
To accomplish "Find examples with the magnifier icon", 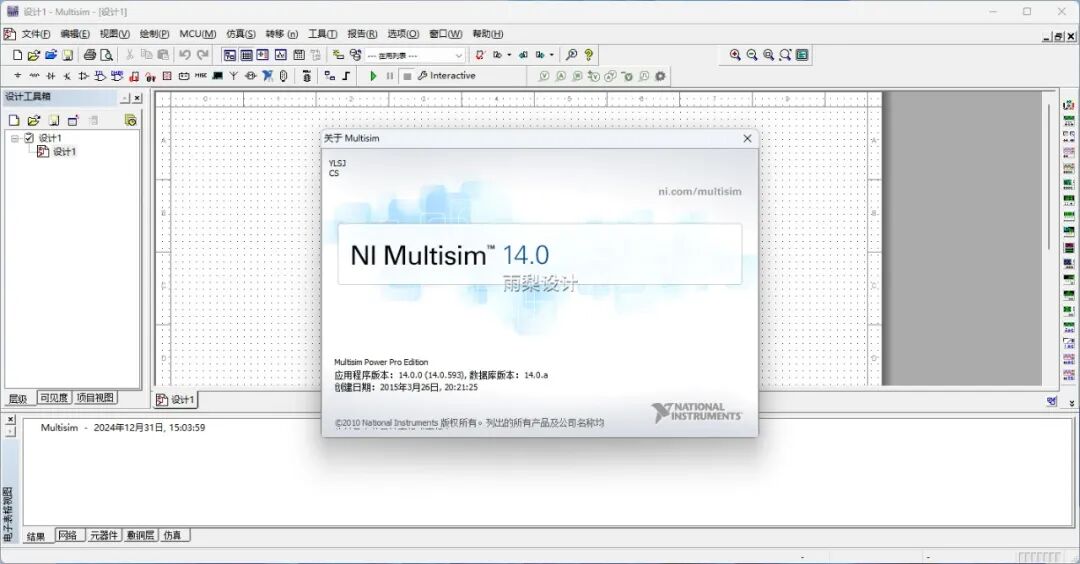I will click(x=571, y=55).
